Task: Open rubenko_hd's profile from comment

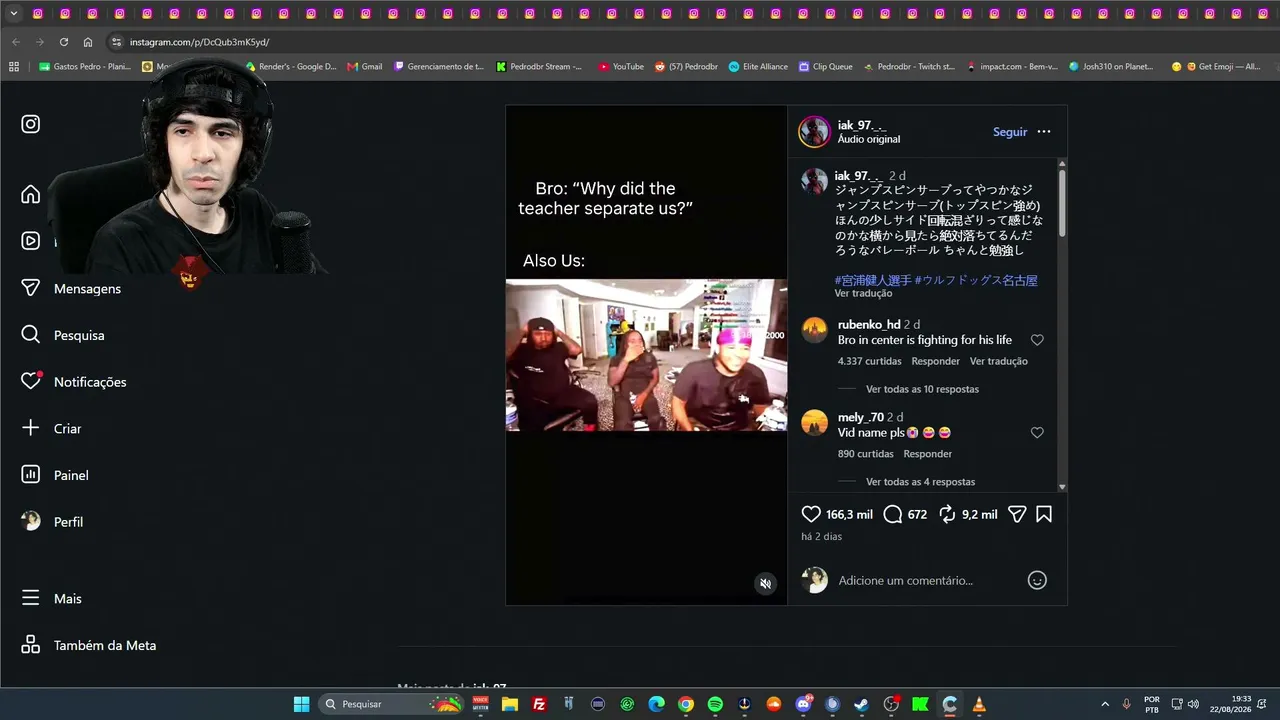Action: (869, 324)
